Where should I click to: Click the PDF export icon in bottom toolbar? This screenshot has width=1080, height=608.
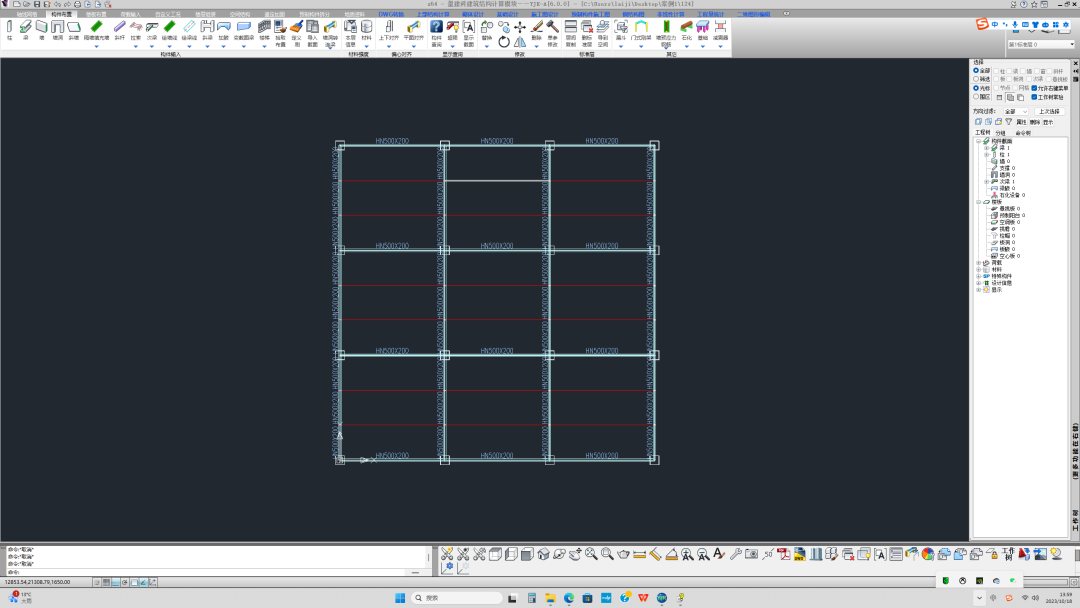click(x=783, y=554)
